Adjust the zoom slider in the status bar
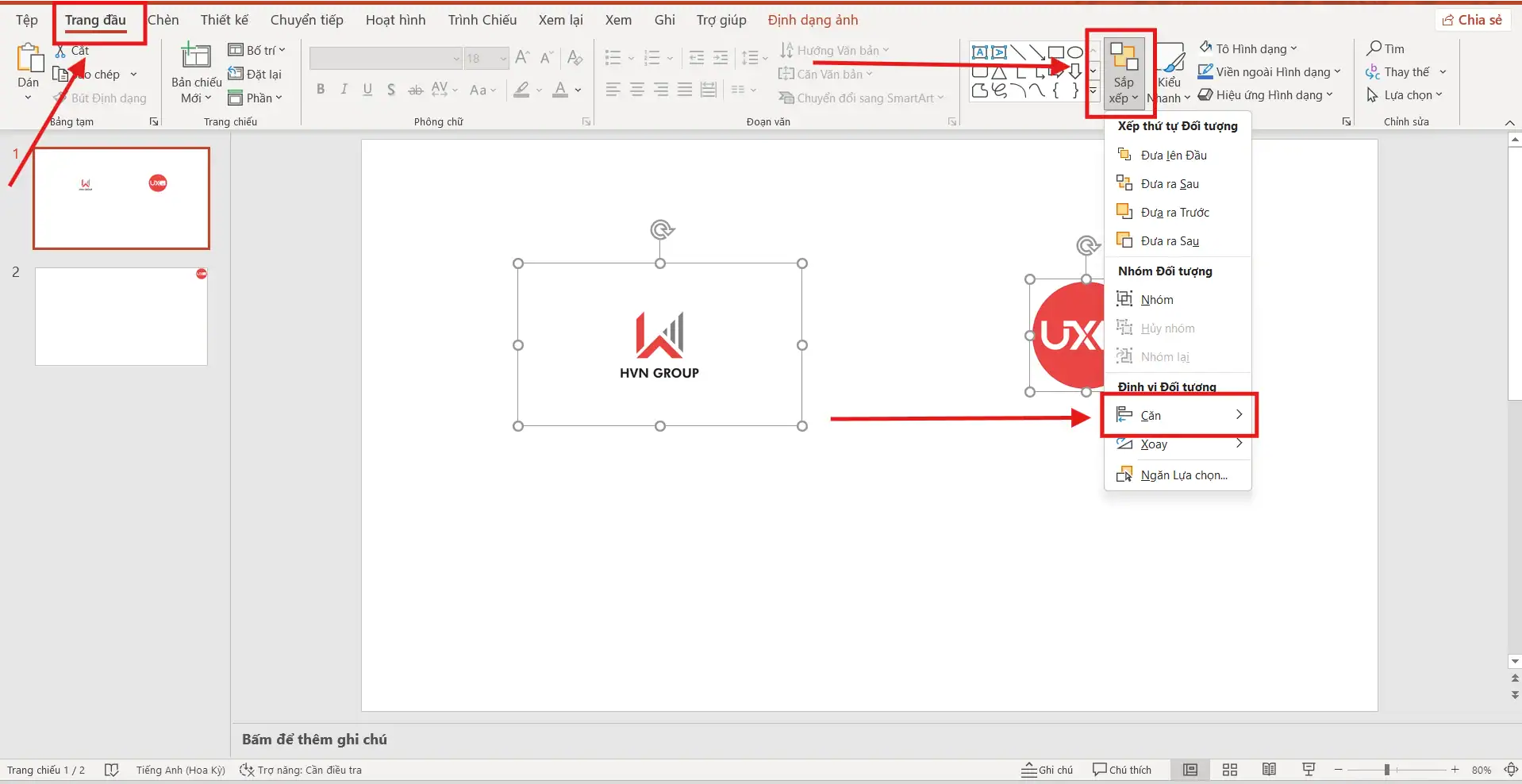This screenshot has width=1522, height=784. 1397,770
